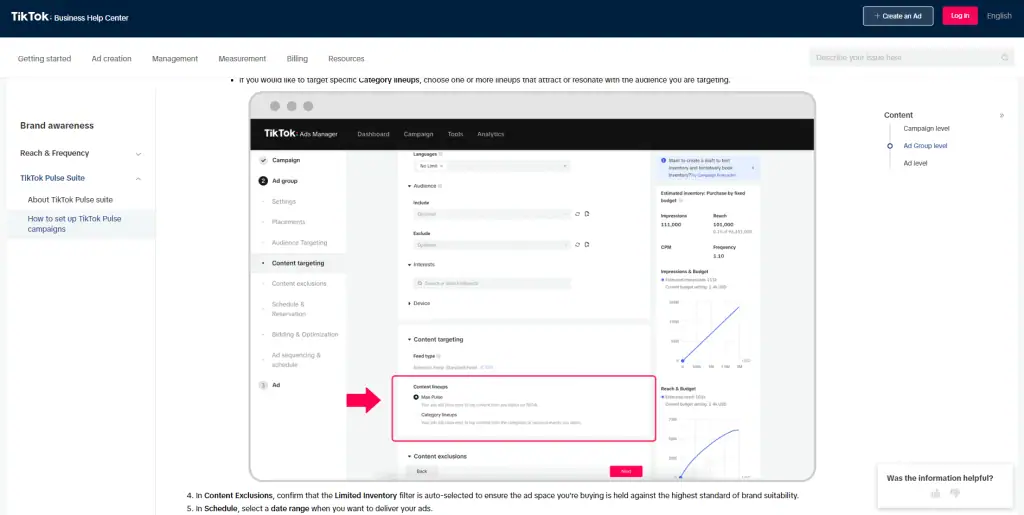Click the Back button in the screenshot
Image resolution: width=1024 pixels, height=515 pixels.
[421, 471]
